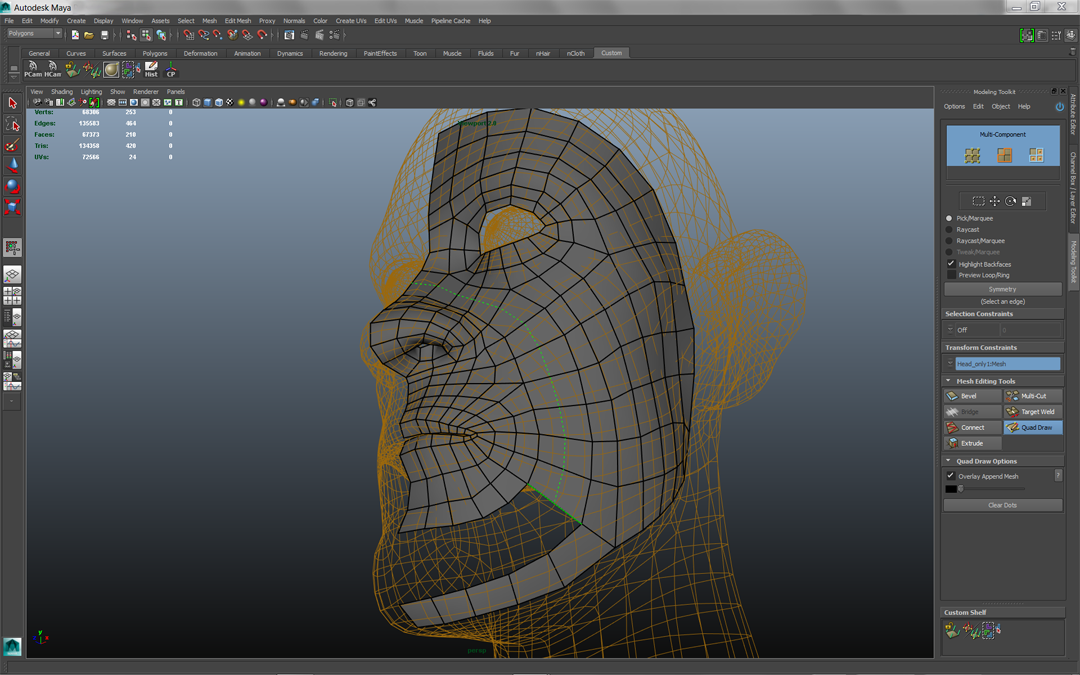The height and width of the screenshot is (675, 1080).
Task: Select the Extrude tool
Action: coord(969,443)
